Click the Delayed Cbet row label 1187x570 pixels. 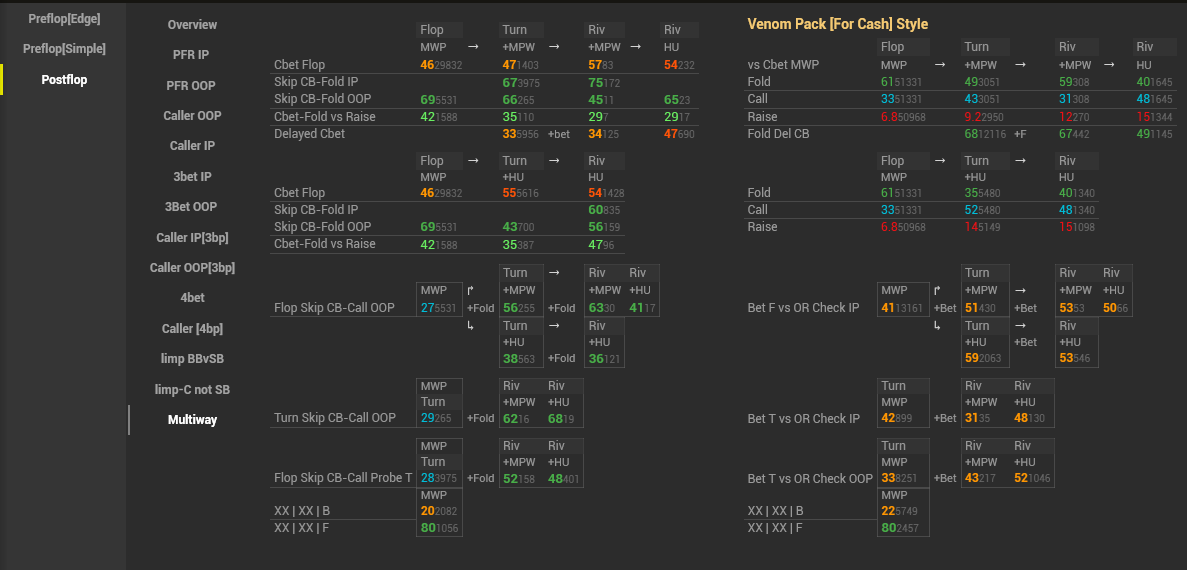point(309,133)
